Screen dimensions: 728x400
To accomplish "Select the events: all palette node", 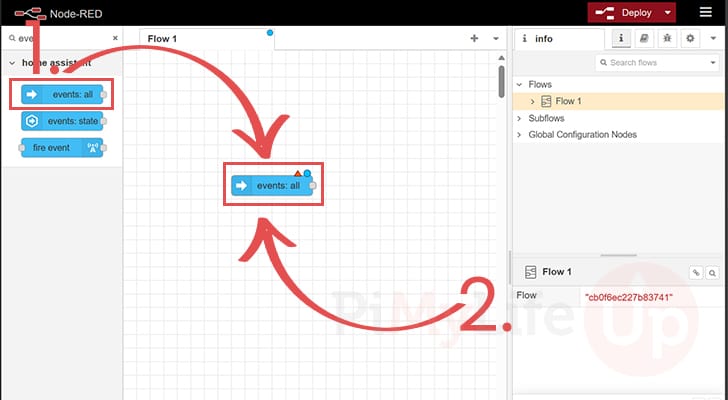I will click(x=62, y=95).
